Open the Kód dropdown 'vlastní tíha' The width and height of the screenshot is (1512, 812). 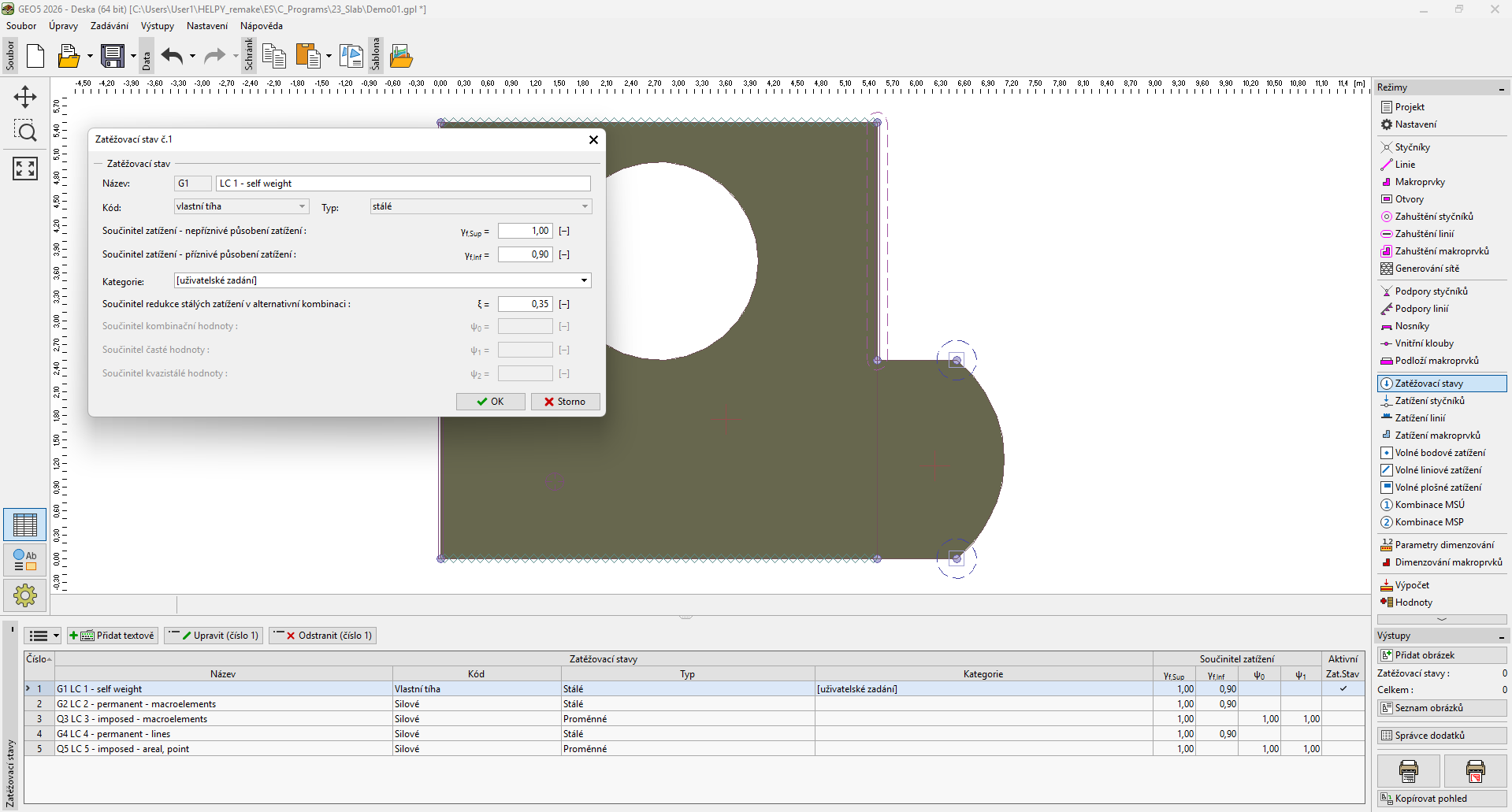(241, 206)
